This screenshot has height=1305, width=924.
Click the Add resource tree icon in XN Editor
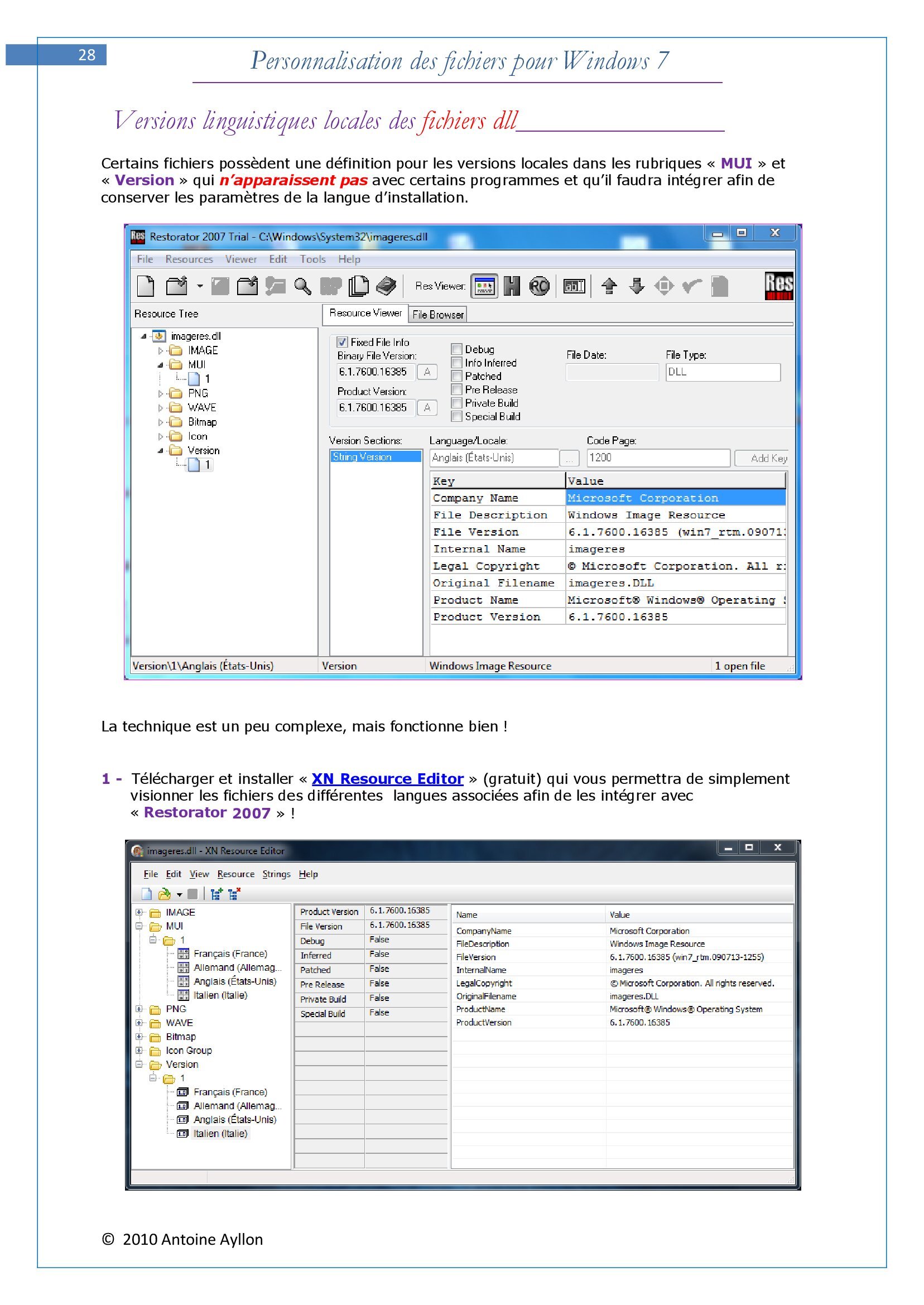(216, 894)
